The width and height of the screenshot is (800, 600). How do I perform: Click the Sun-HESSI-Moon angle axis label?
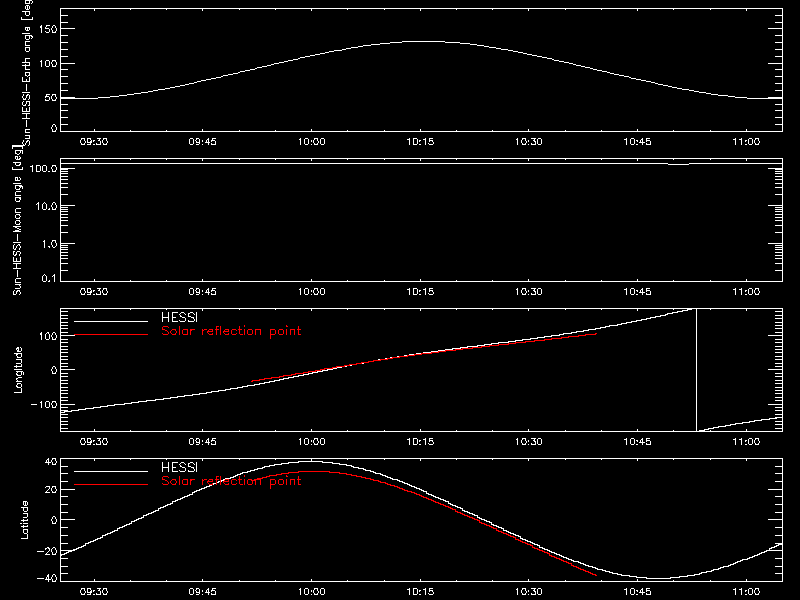[17, 220]
